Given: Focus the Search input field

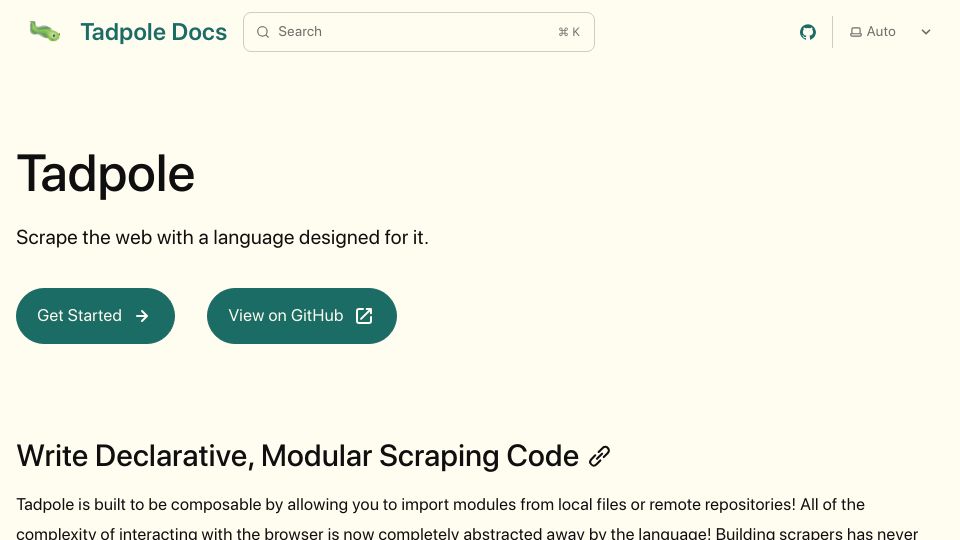Looking at the screenshot, I should (x=419, y=32).
